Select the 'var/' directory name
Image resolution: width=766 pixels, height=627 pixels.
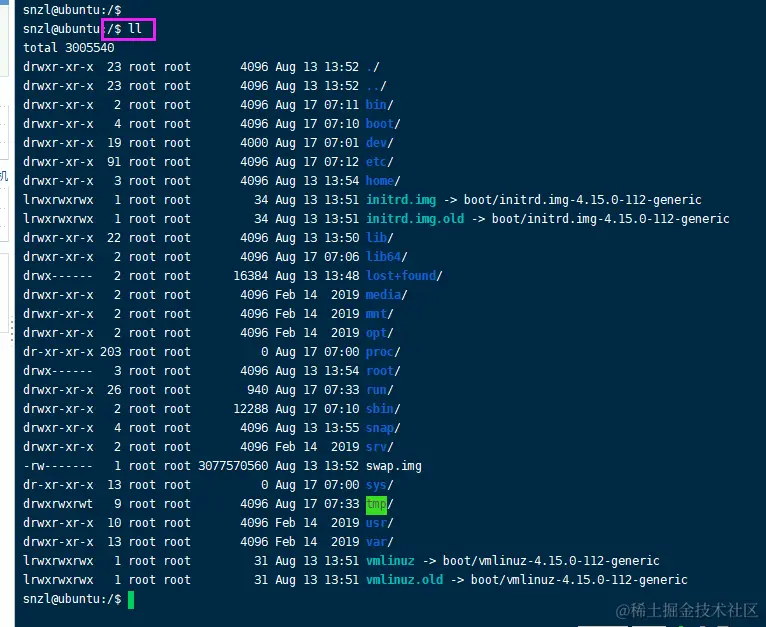coord(380,543)
